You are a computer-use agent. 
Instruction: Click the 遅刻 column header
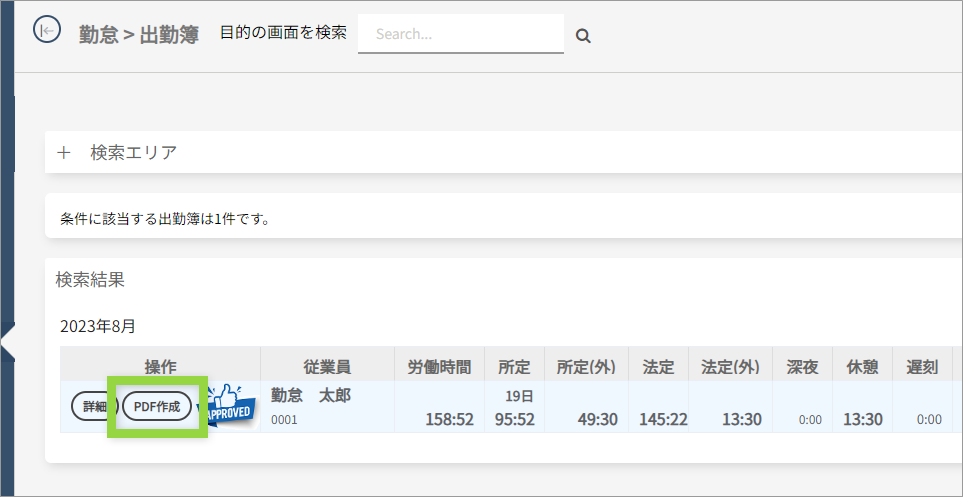coord(921,367)
